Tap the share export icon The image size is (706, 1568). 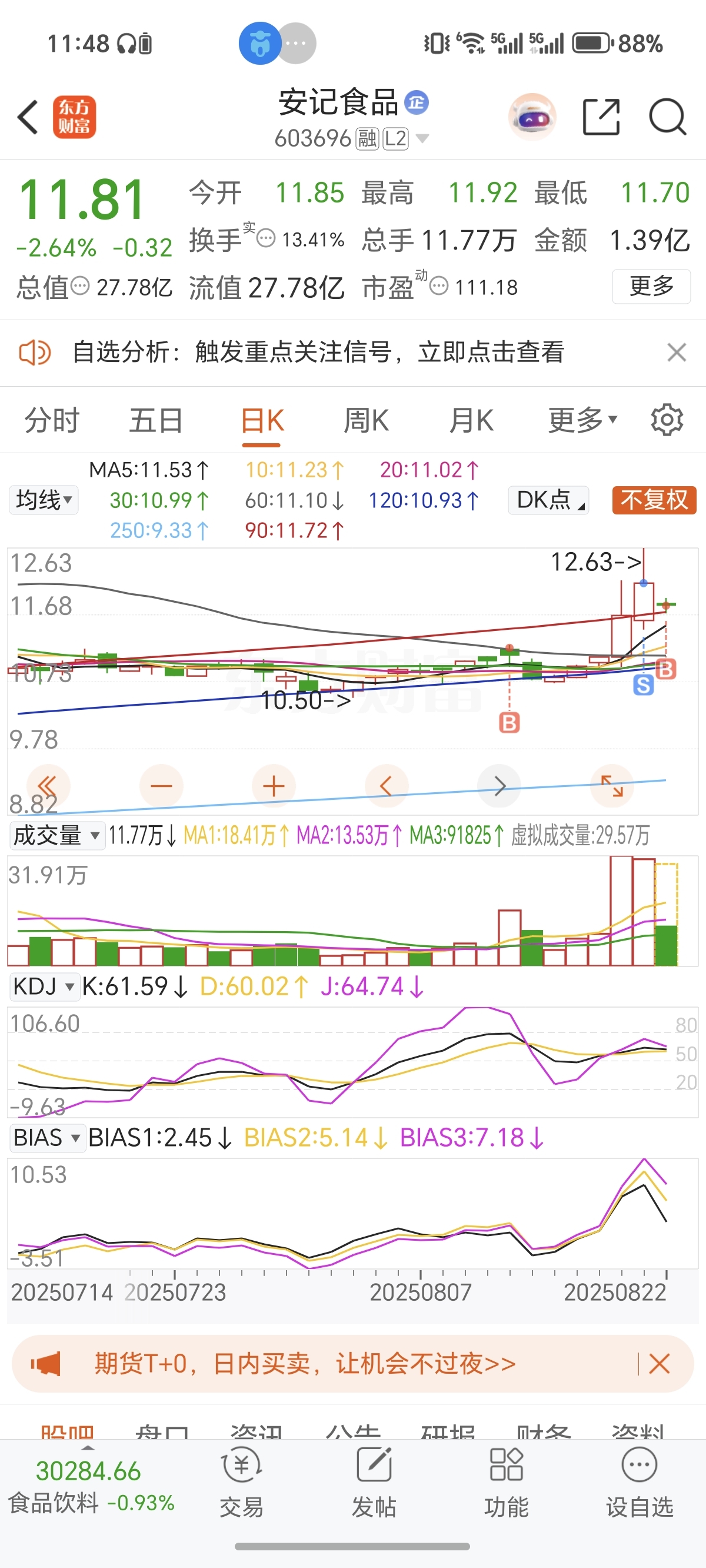coord(601,117)
